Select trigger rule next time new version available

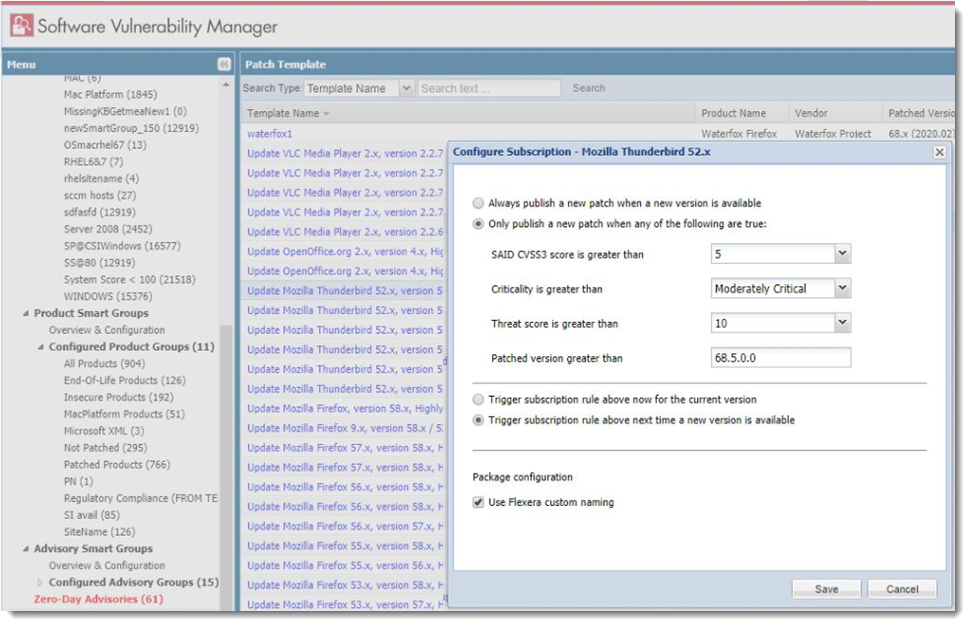pos(480,420)
